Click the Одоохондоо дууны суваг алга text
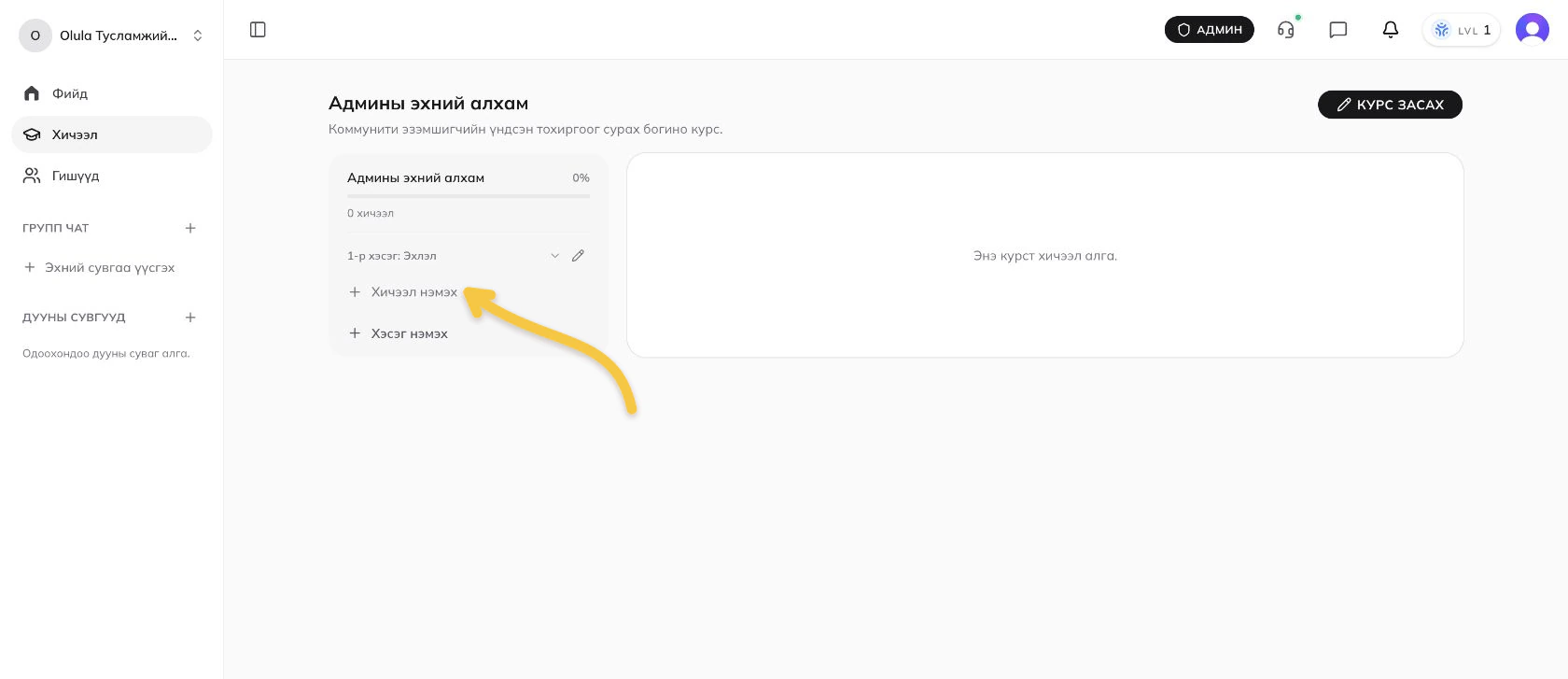Screen dimensions: 1568x679 (106, 354)
